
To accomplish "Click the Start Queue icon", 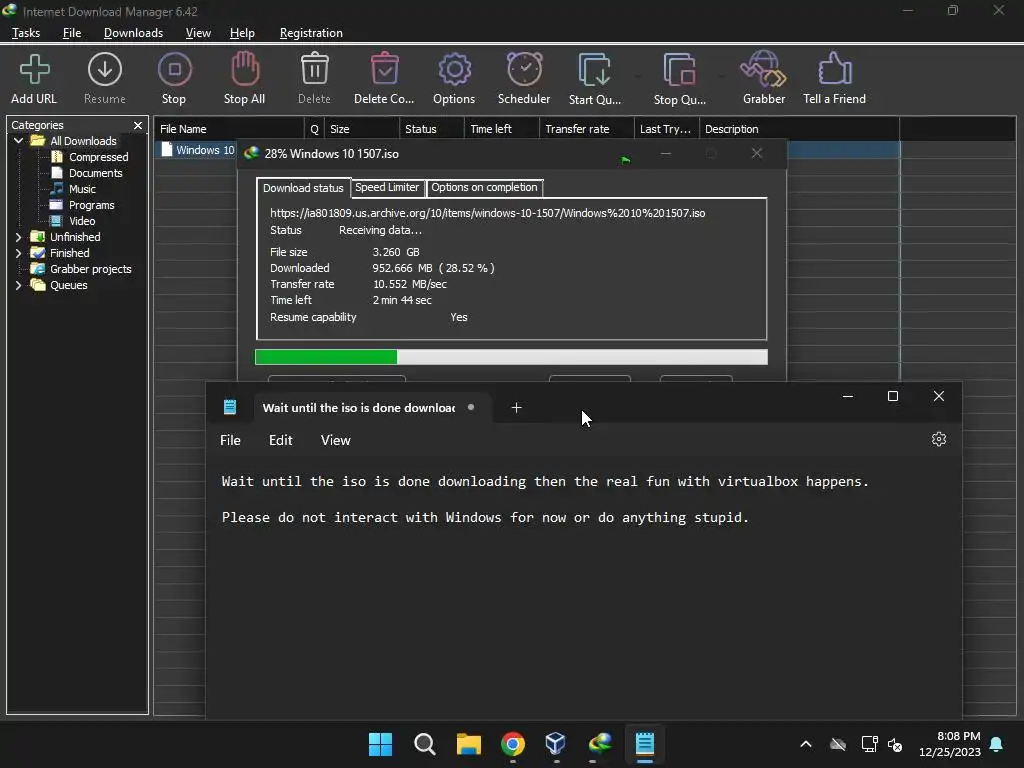I will point(594,78).
